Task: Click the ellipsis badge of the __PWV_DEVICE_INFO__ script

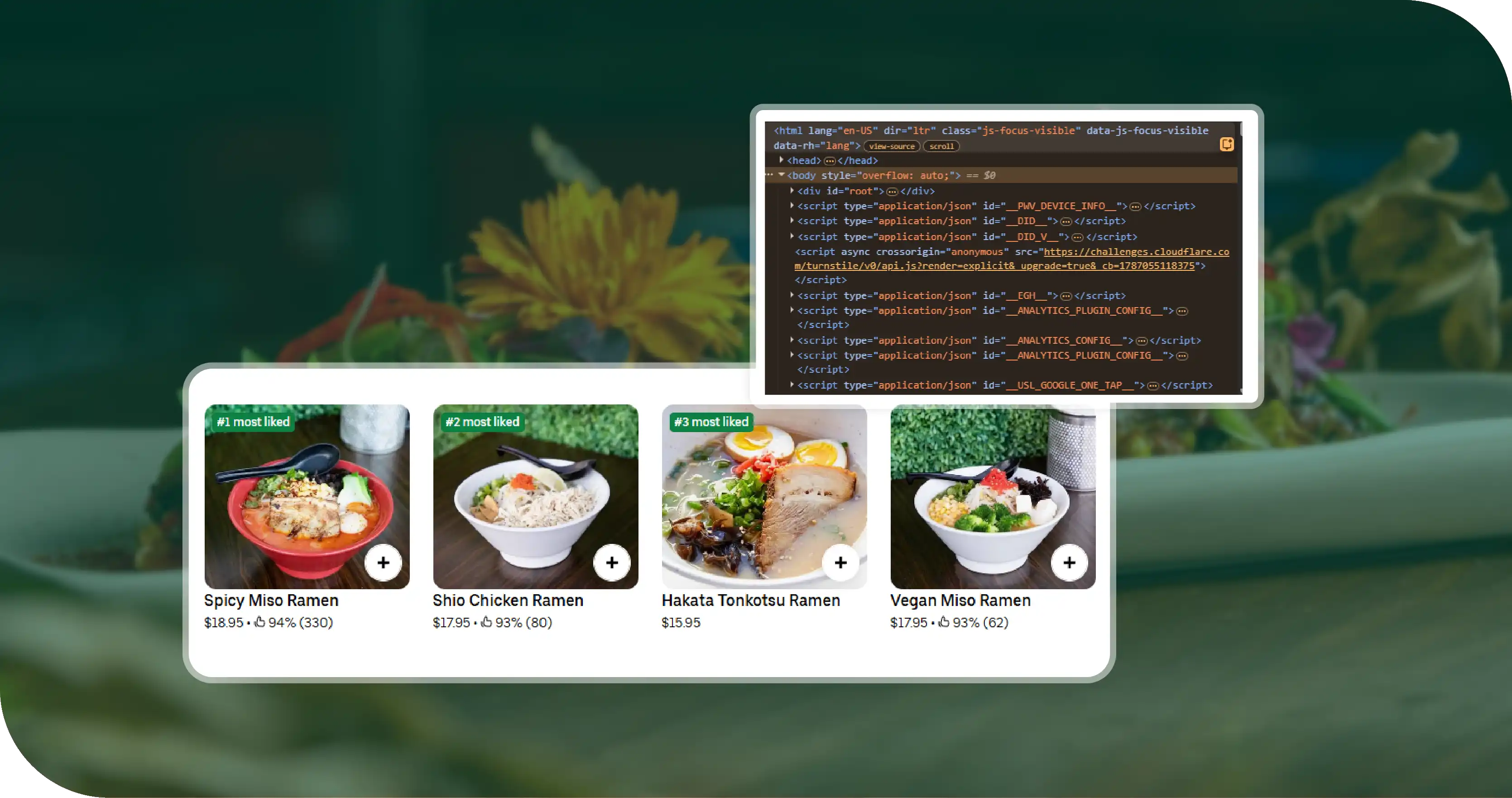Action: pos(1136,207)
